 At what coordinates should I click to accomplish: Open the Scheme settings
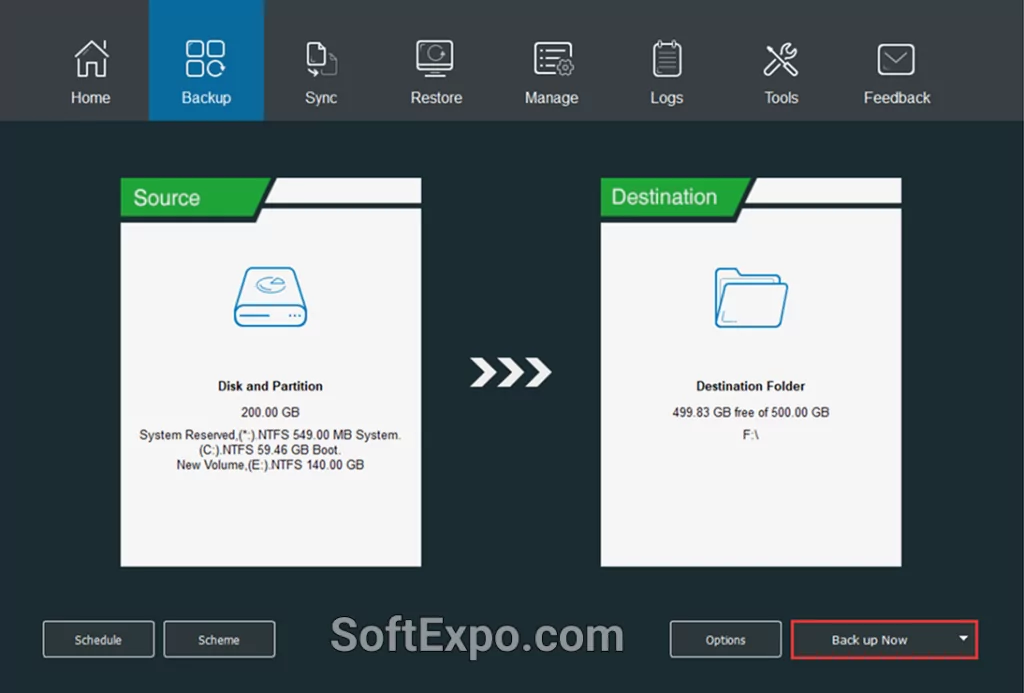[x=219, y=639]
